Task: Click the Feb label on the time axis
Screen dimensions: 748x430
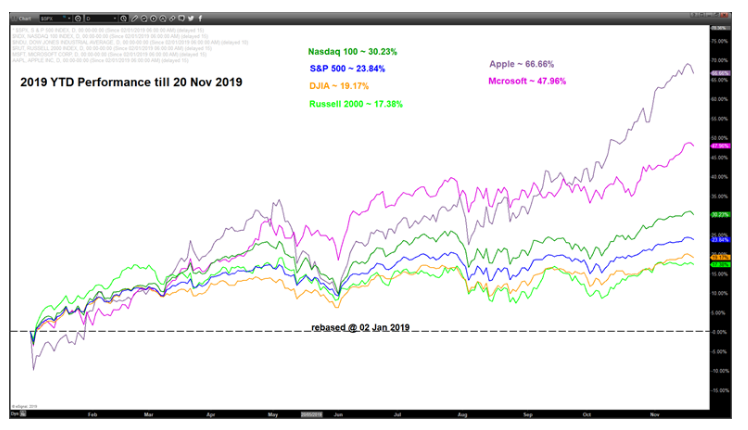Action: (93, 415)
